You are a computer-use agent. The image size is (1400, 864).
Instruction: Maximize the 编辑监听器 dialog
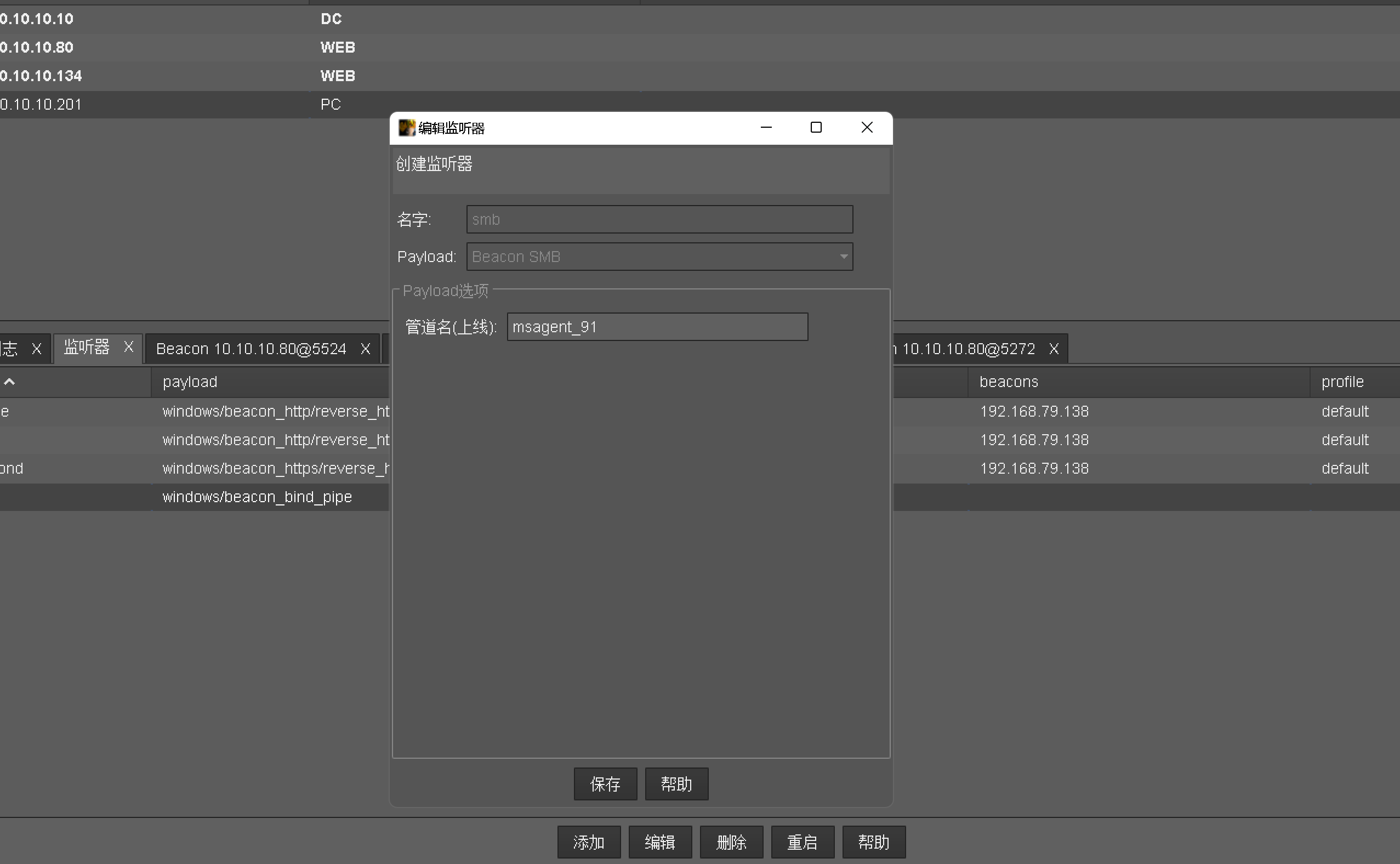816,127
